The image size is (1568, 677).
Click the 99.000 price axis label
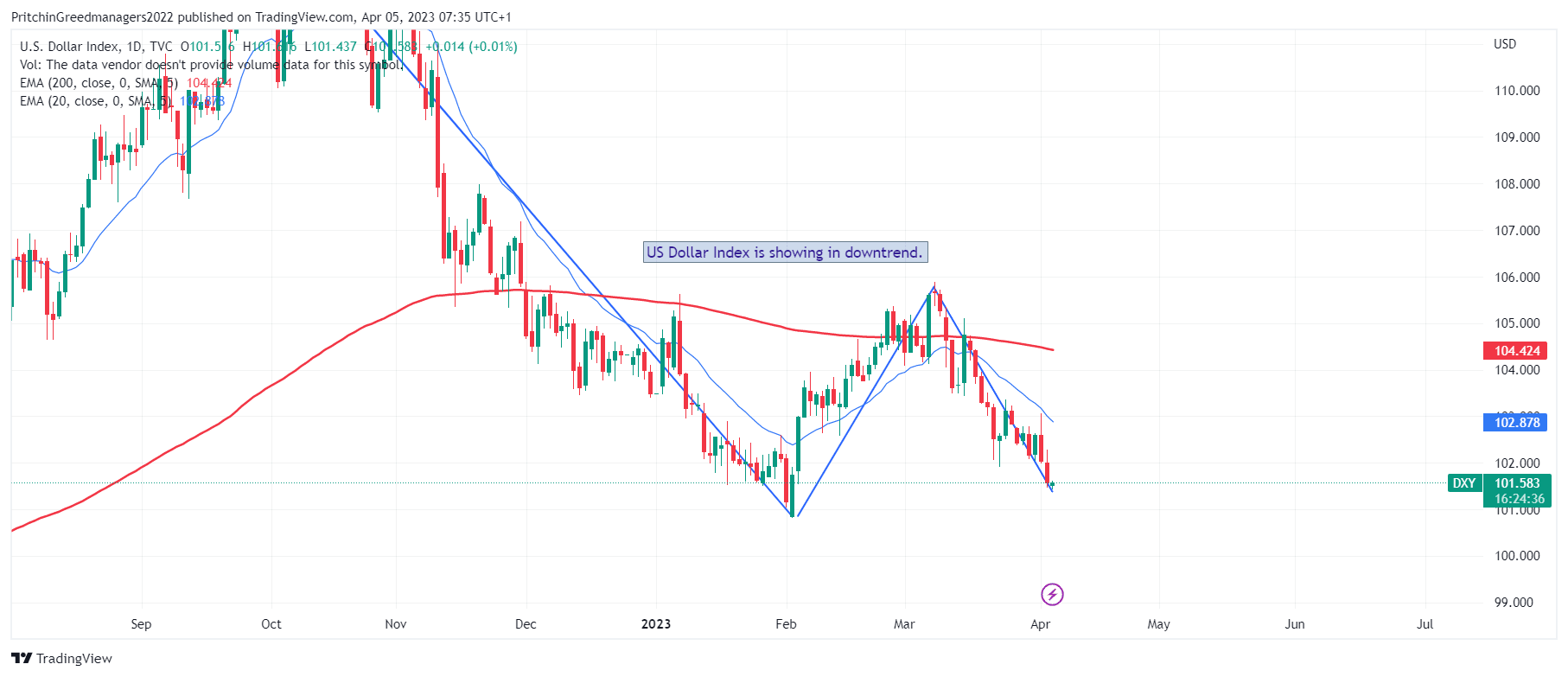pos(1513,603)
